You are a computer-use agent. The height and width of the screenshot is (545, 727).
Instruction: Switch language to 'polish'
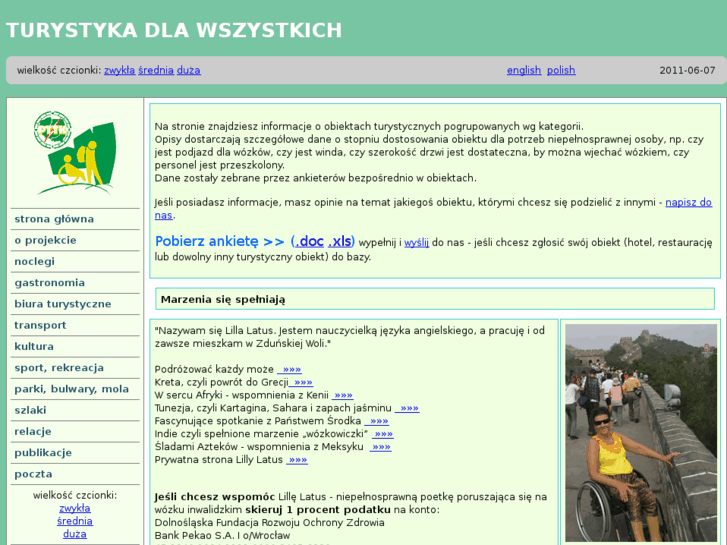point(561,71)
